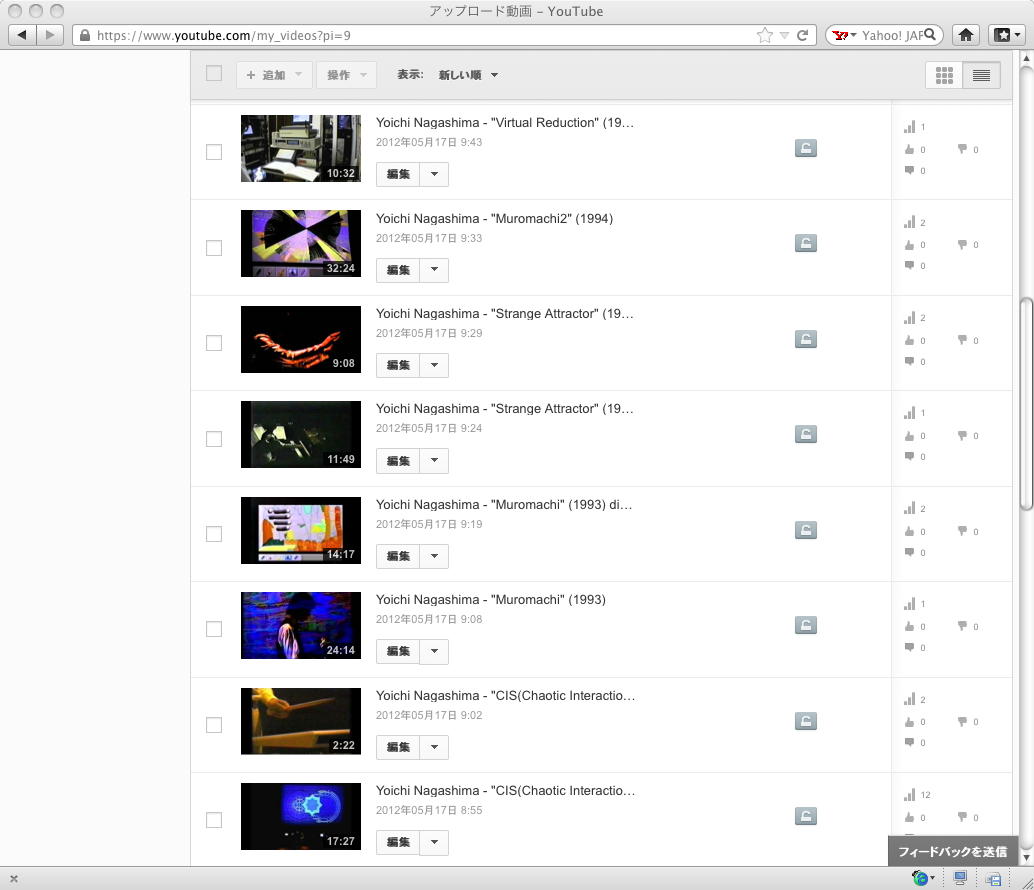
Task: Expand edit arrow for CIS 8:55 video
Action: [434, 842]
